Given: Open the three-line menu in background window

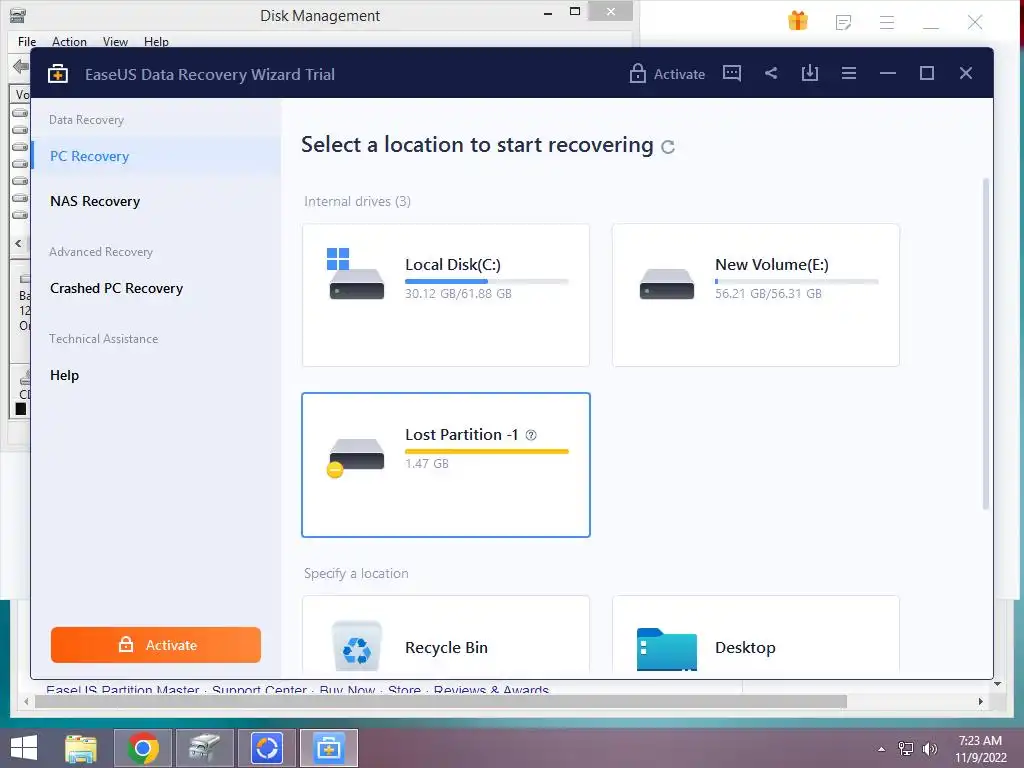Looking at the screenshot, I should click(886, 23).
